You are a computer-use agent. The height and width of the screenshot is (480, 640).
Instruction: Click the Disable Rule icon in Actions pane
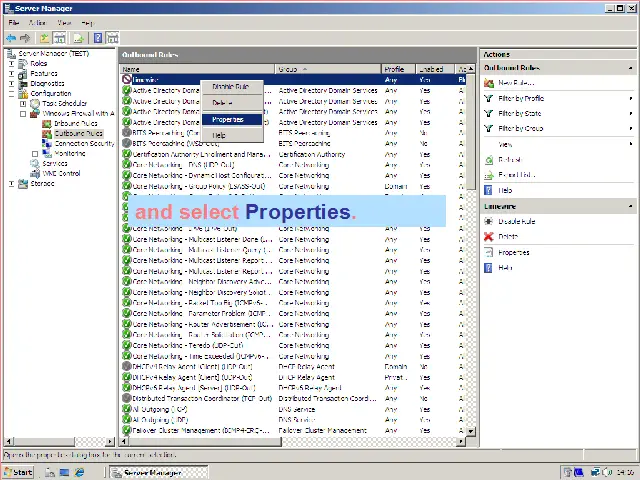click(x=489, y=221)
